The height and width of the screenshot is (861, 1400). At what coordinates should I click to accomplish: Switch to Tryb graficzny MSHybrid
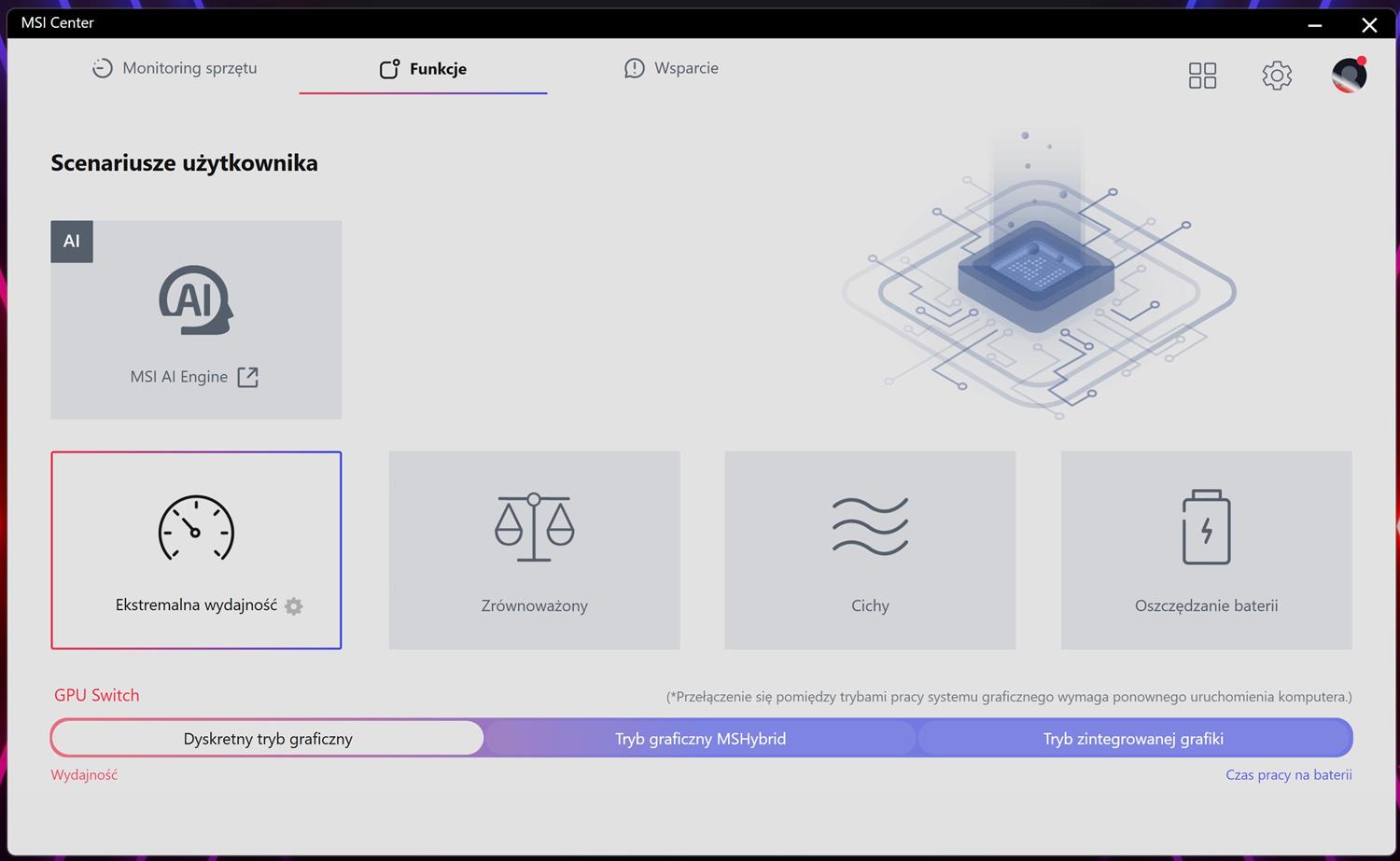(x=700, y=739)
